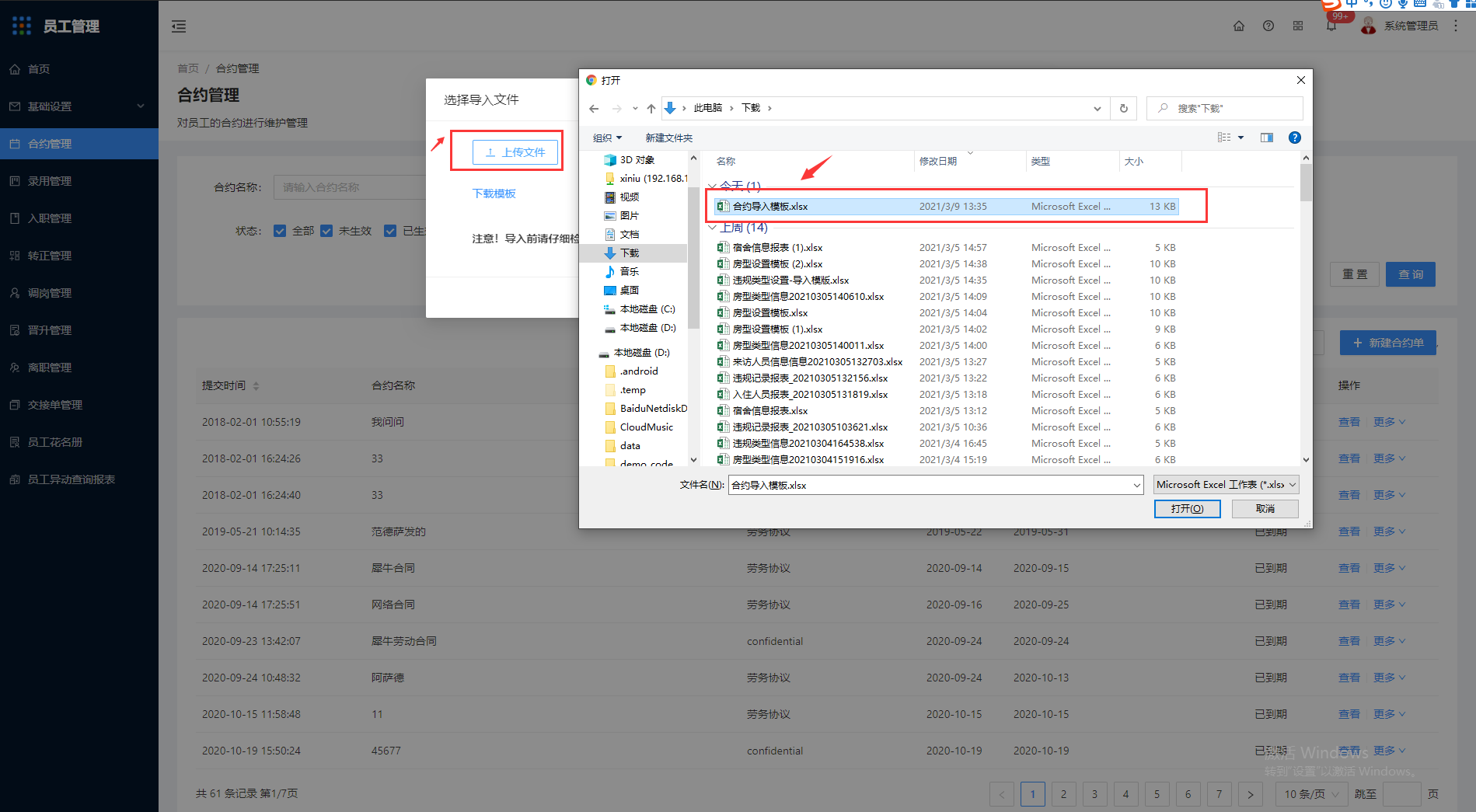Change the view layout icon in dialog
The height and width of the screenshot is (812, 1476).
tap(1224, 138)
